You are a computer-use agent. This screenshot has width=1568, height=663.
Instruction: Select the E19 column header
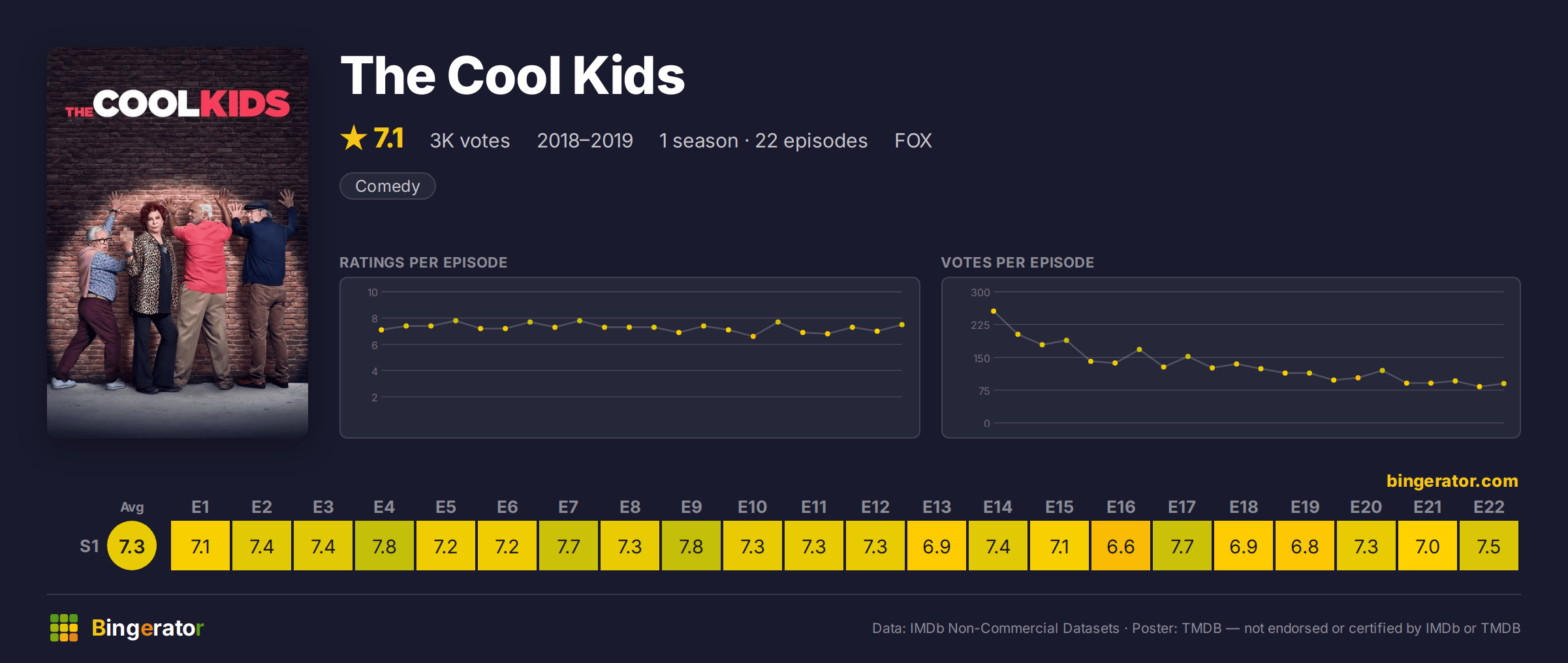(x=1305, y=507)
